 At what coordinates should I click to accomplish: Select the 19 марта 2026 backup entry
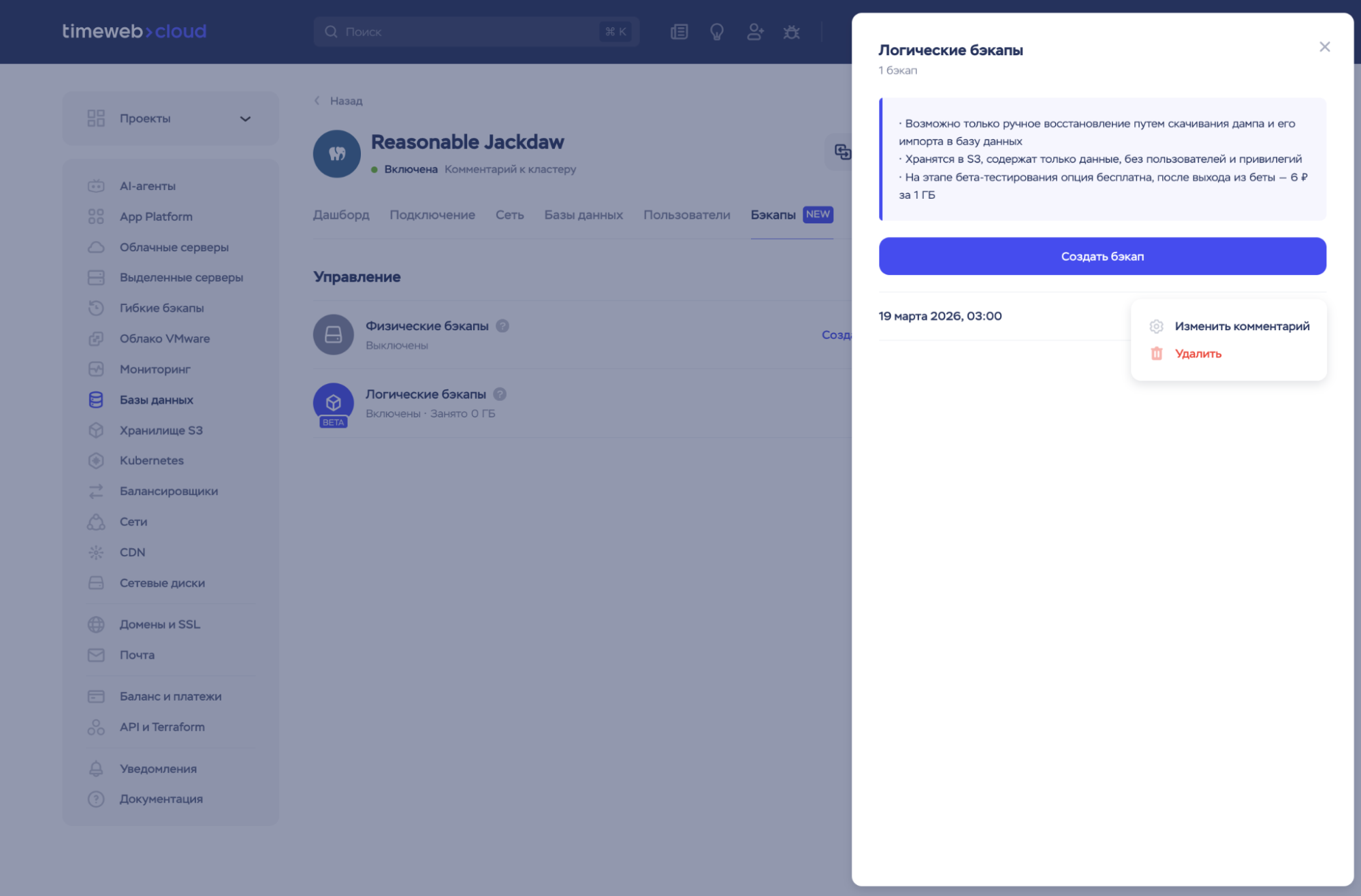940,317
